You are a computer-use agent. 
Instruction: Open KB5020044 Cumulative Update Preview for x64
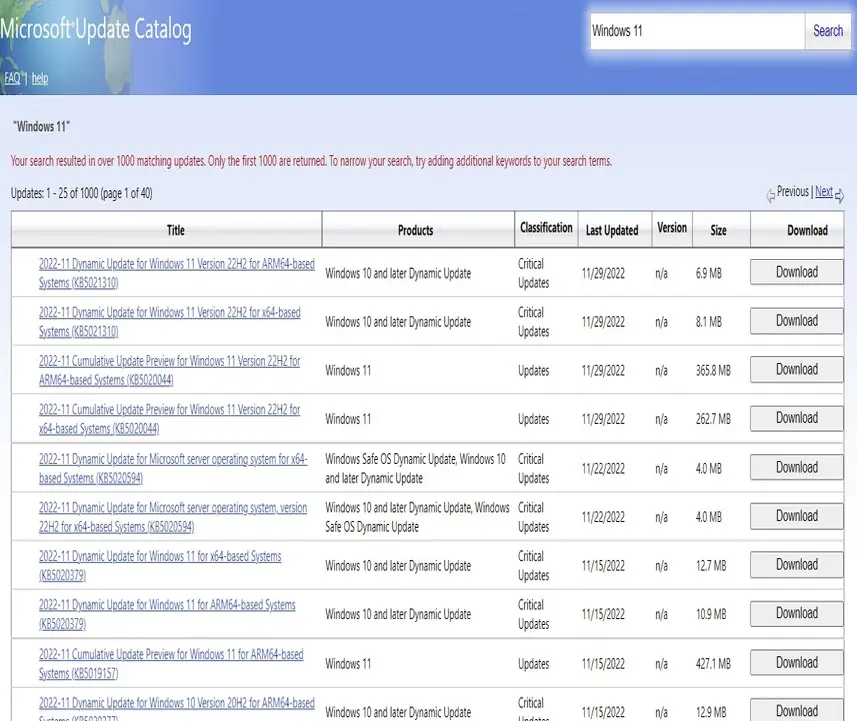coord(169,419)
